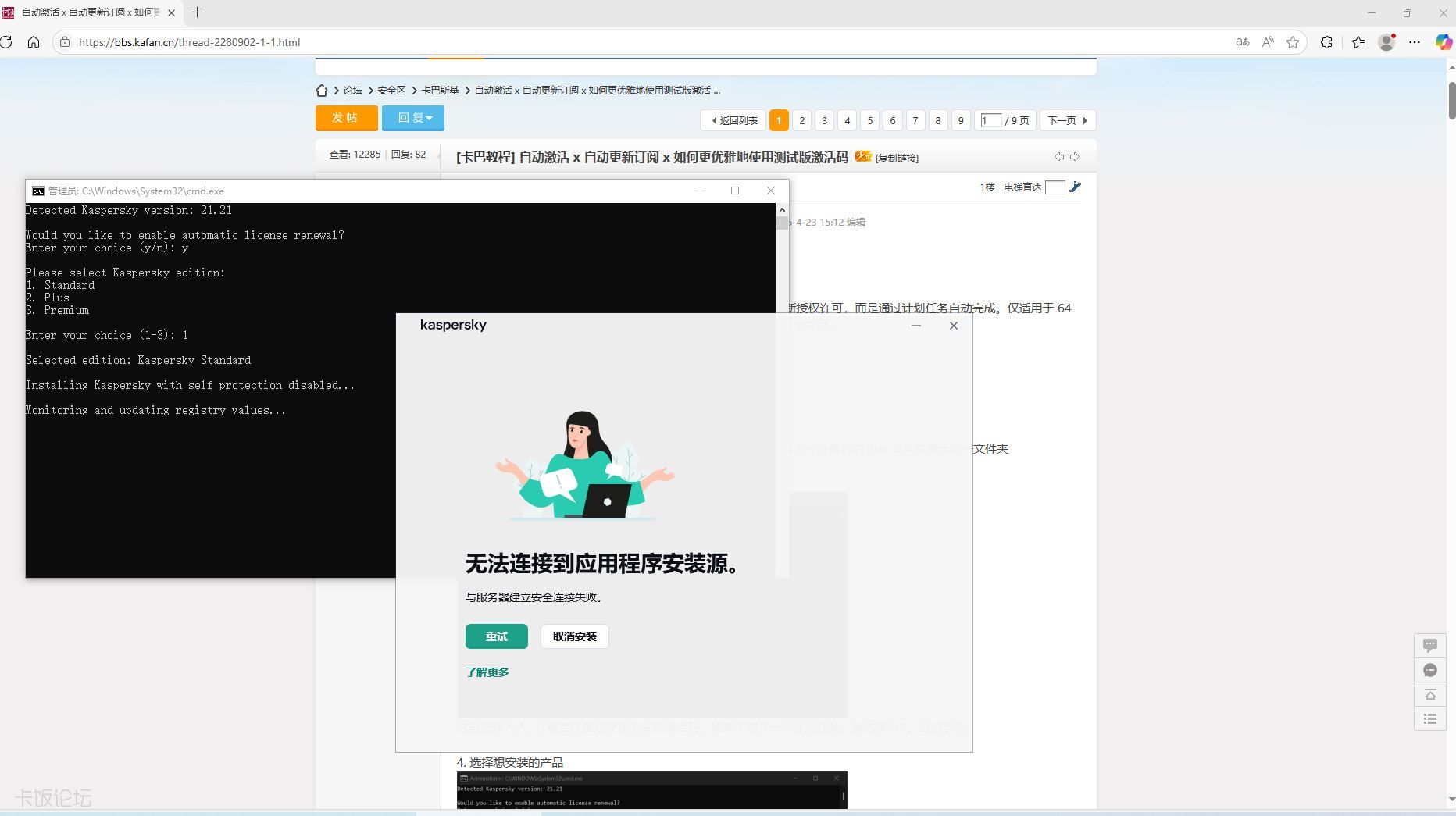
Task: Open the 论坛 breadcrumb link
Action: pos(352,91)
